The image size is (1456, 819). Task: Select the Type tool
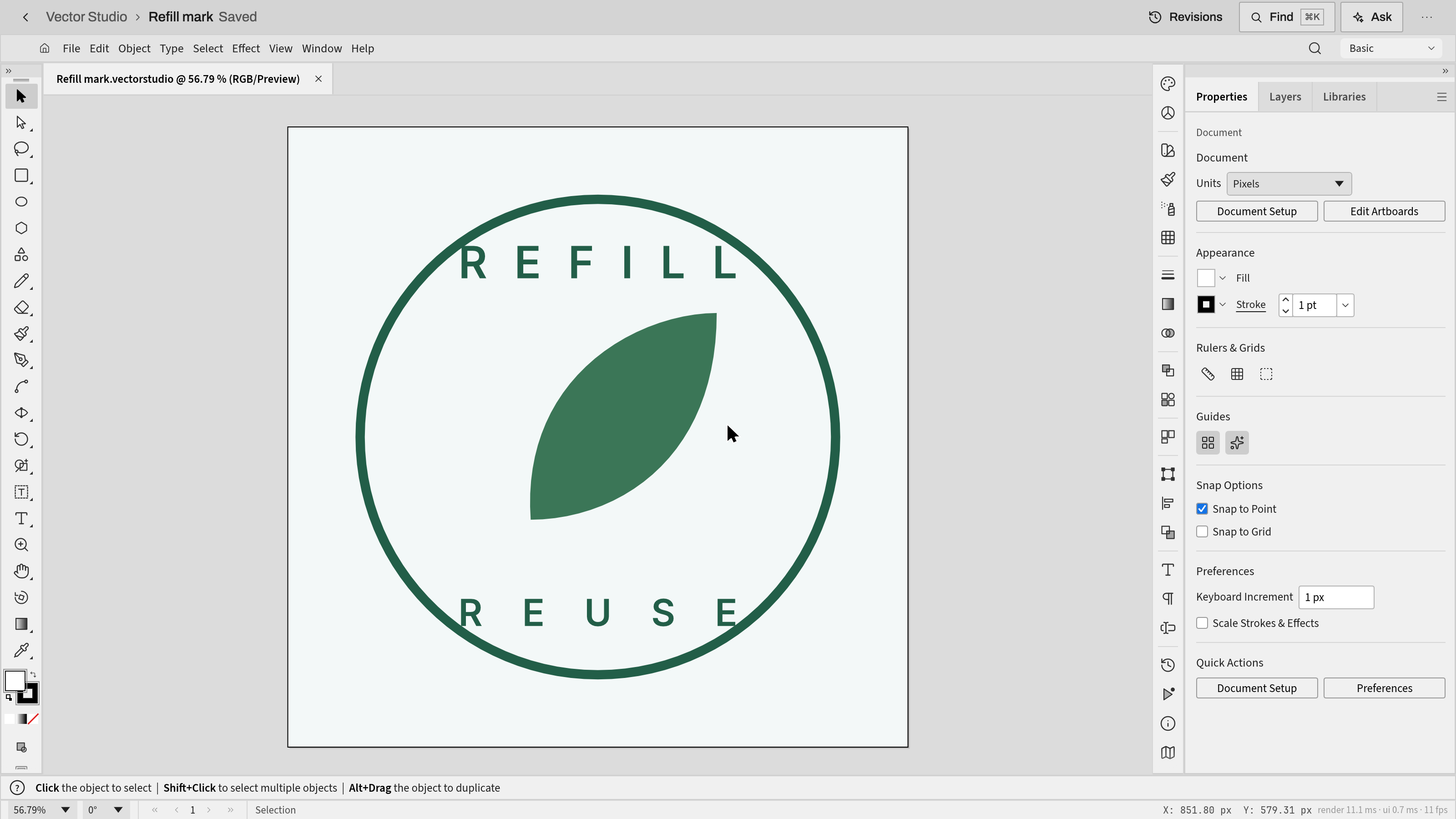pyautogui.click(x=21, y=518)
